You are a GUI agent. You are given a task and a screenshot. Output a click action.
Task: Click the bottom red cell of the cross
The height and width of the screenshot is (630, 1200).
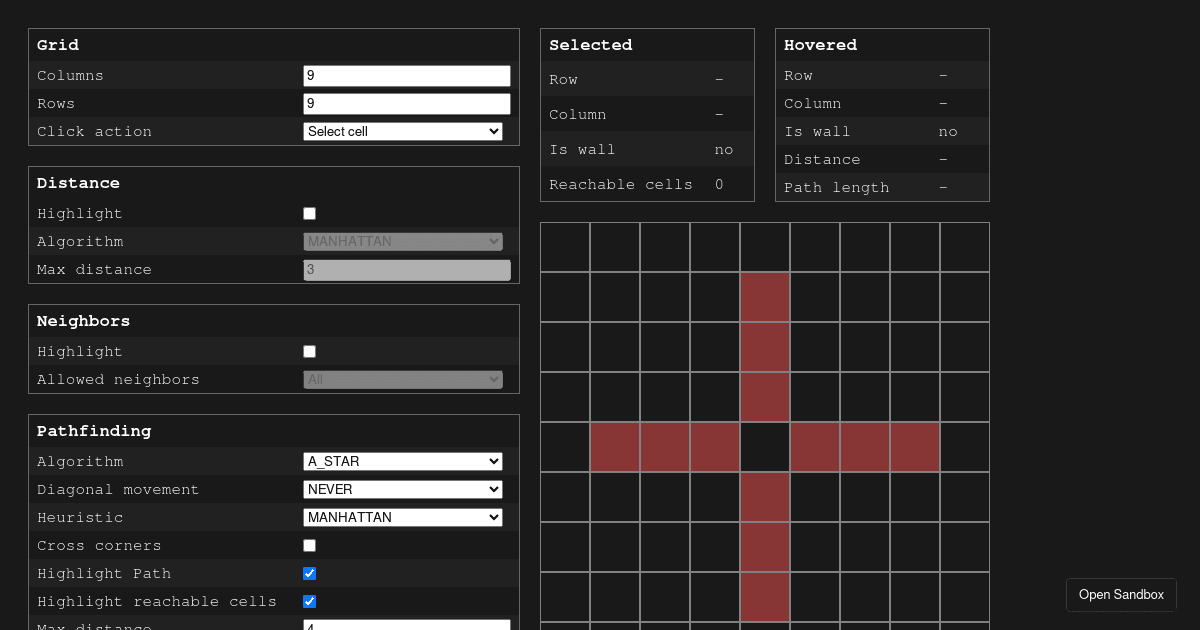(765, 597)
